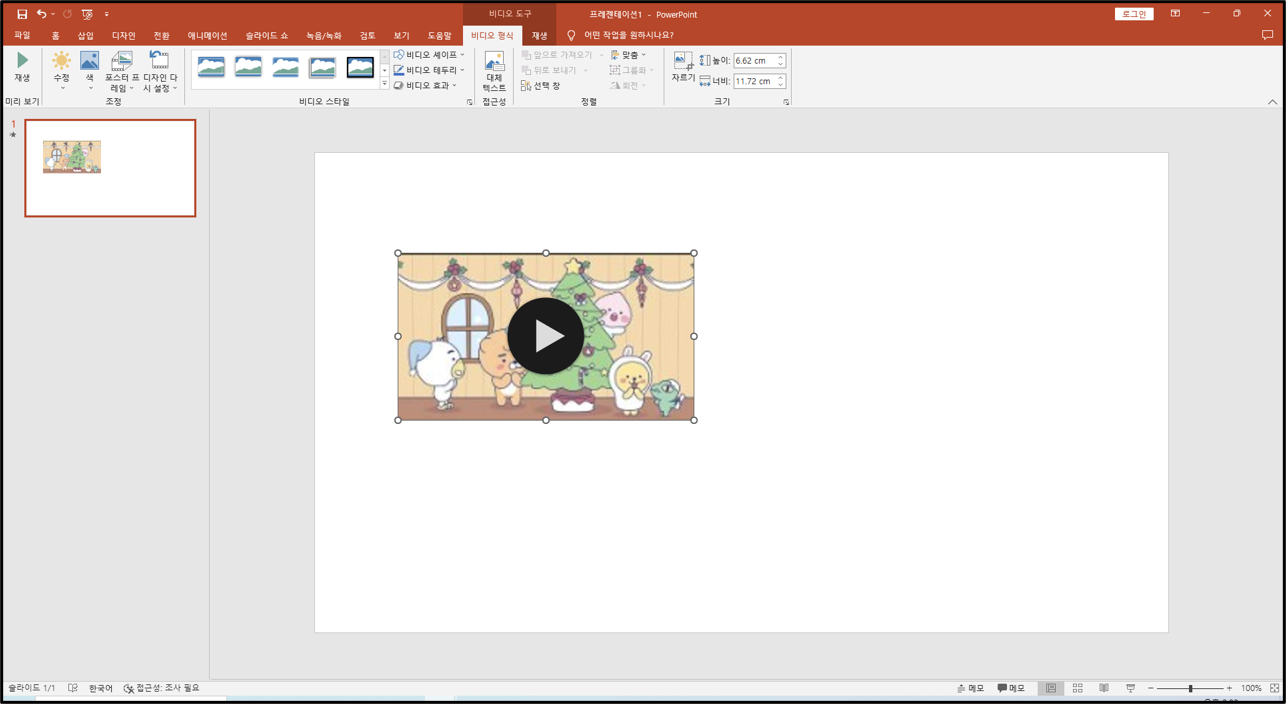The image size is (1286, 704).
Task: Decrease width with spinner down arrow
Action: (781, 85)
